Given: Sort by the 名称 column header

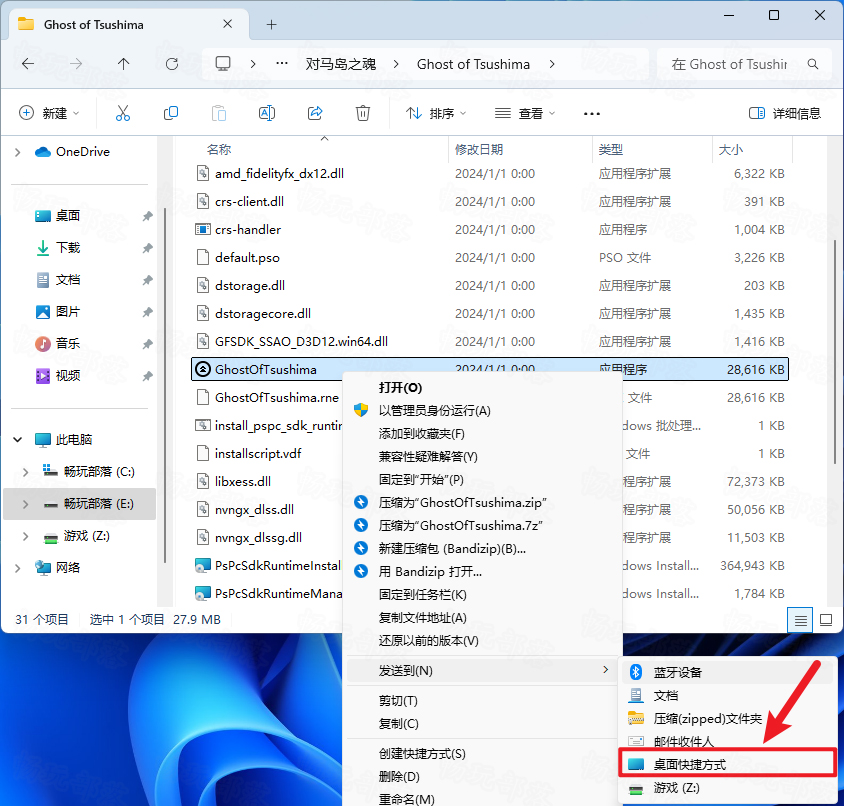Looking at the screenshot, I should 219,150.
